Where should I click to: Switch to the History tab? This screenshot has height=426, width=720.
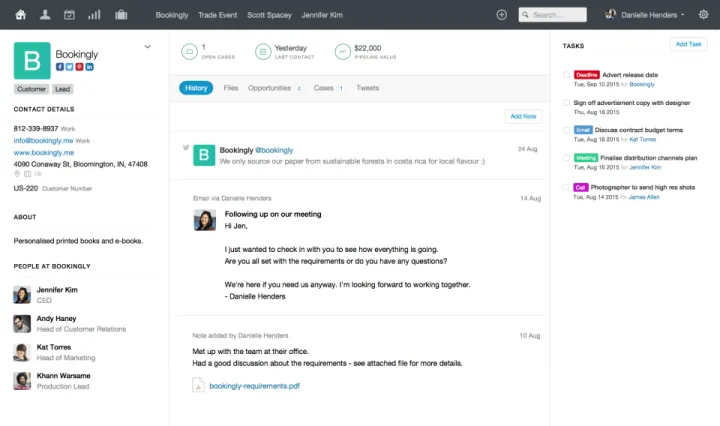[196, 88]
